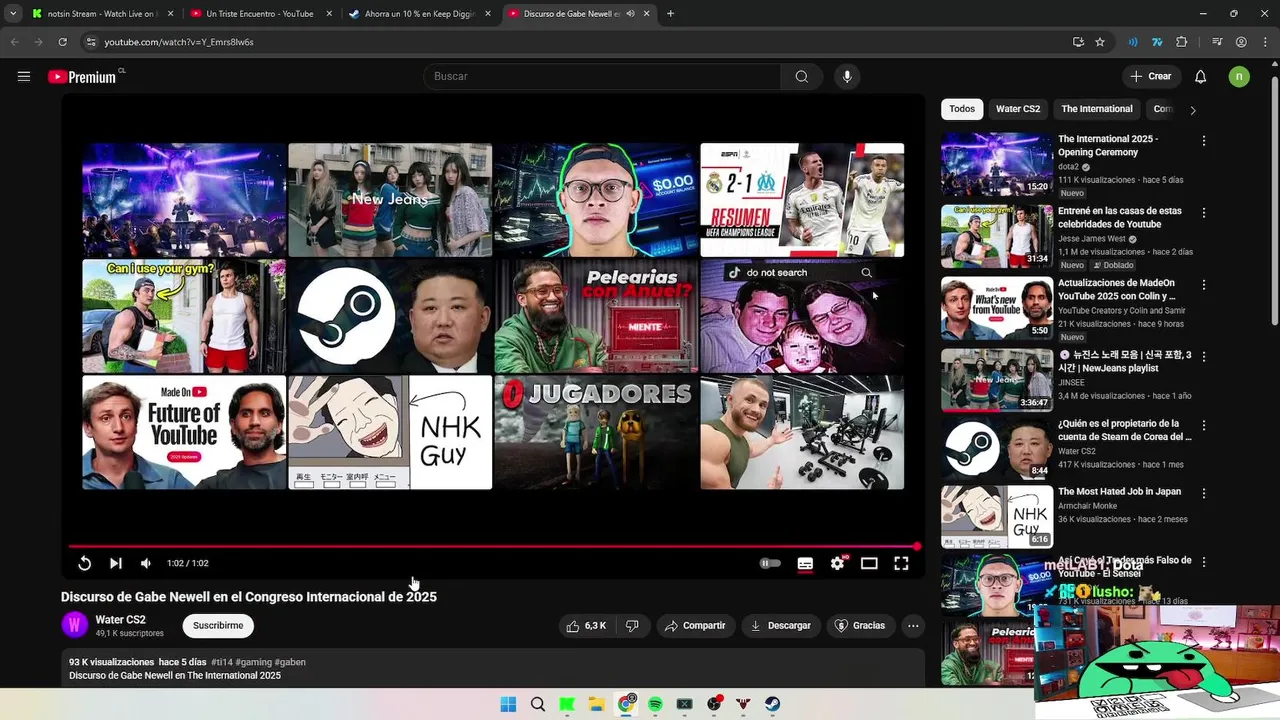Open The International 2025 Opening Ceremony sidebar thumbnail
The height and width of the screenshot is (720, 1280).
997,164
